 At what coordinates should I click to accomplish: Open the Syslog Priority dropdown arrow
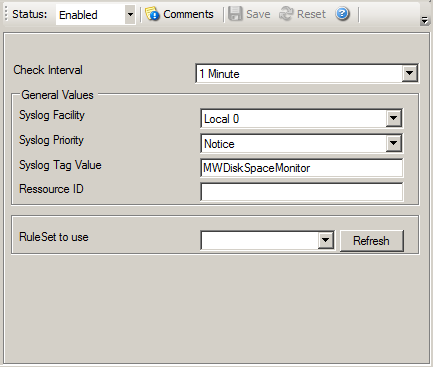pos(394,143)
